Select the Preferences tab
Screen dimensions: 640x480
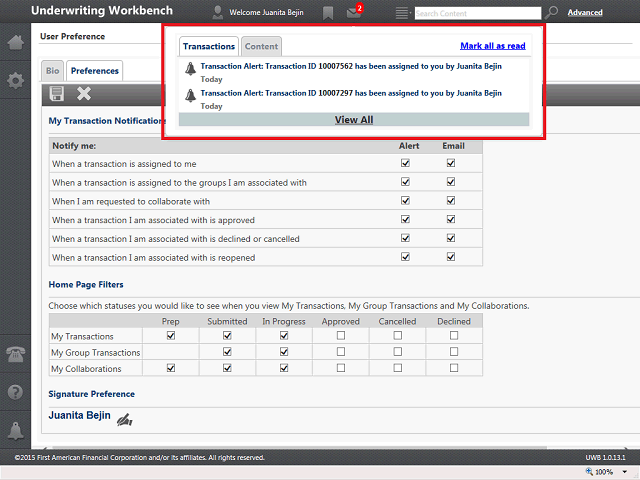click(x=95, y=71)
